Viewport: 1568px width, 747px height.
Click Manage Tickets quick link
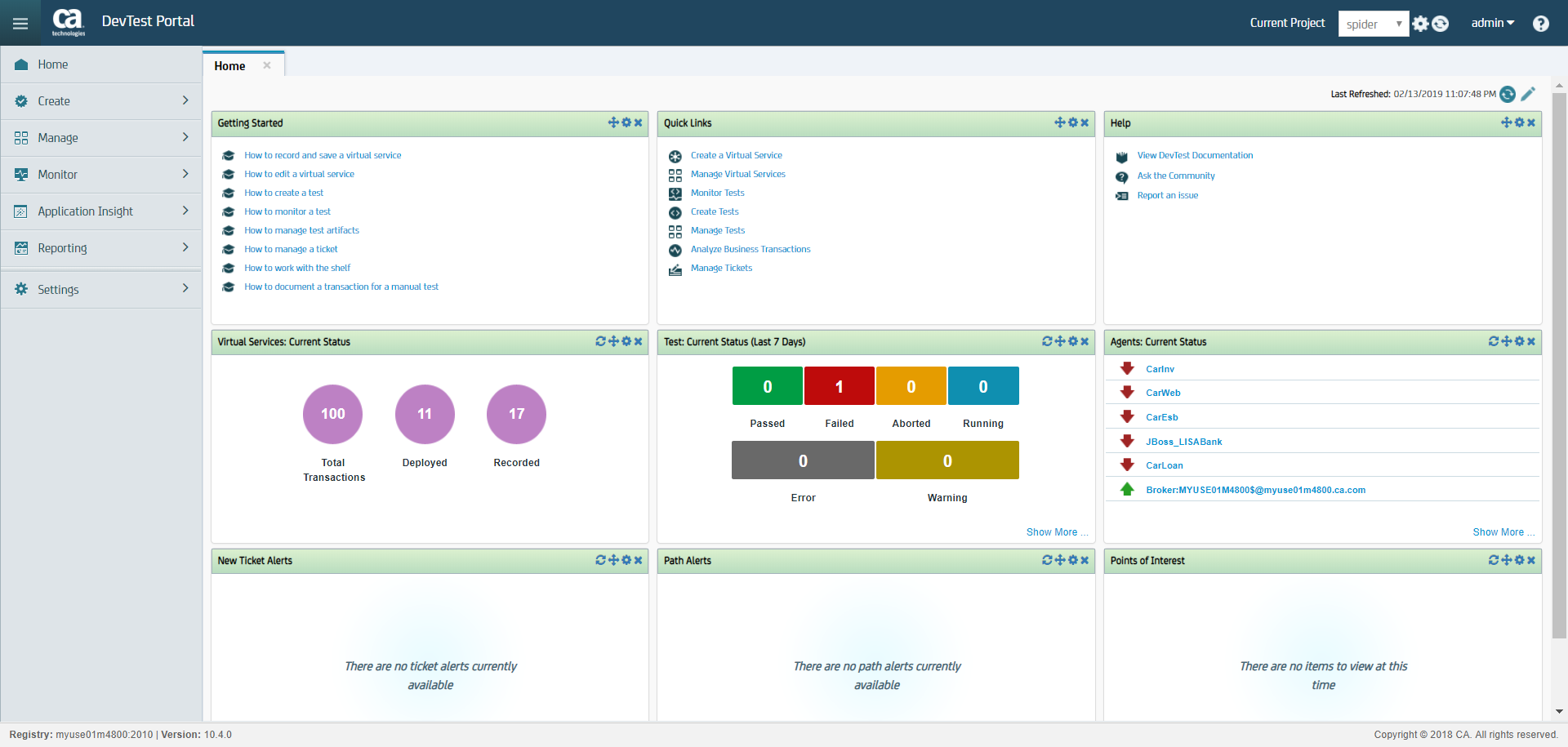[x=721, y=268]
